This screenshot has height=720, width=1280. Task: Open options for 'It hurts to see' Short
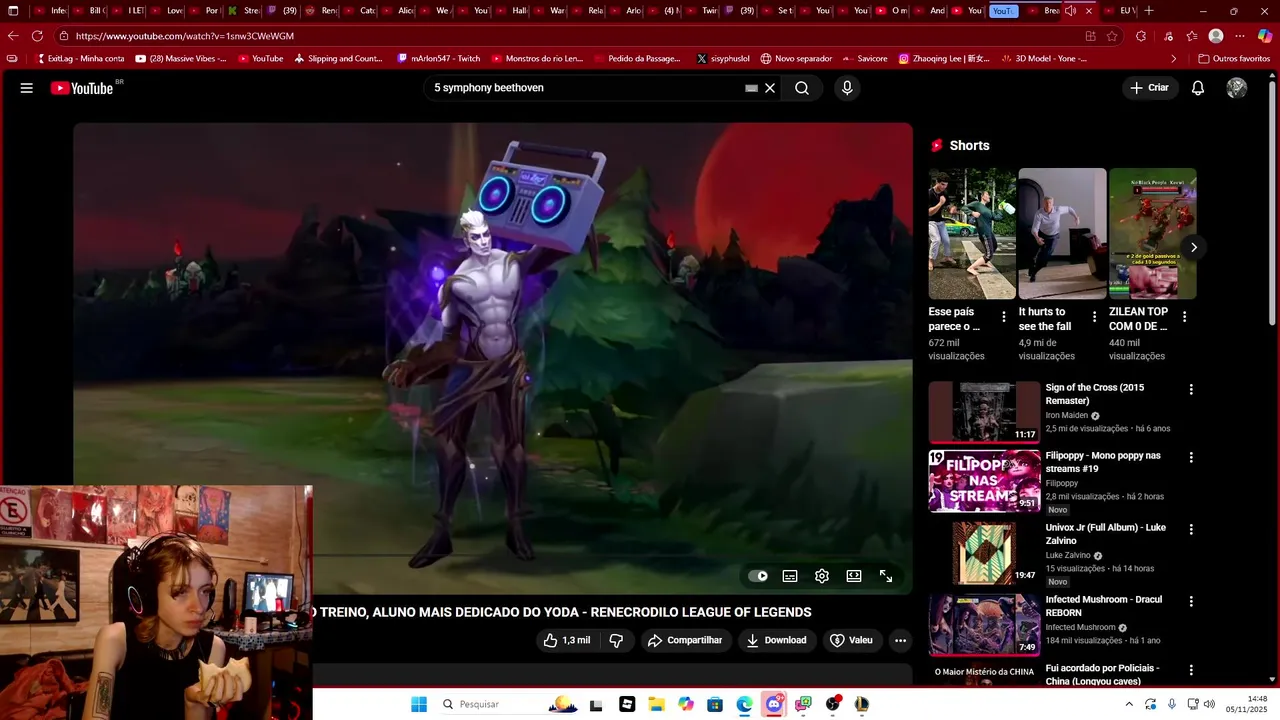pyautogui.click(x=1094, y=317)
